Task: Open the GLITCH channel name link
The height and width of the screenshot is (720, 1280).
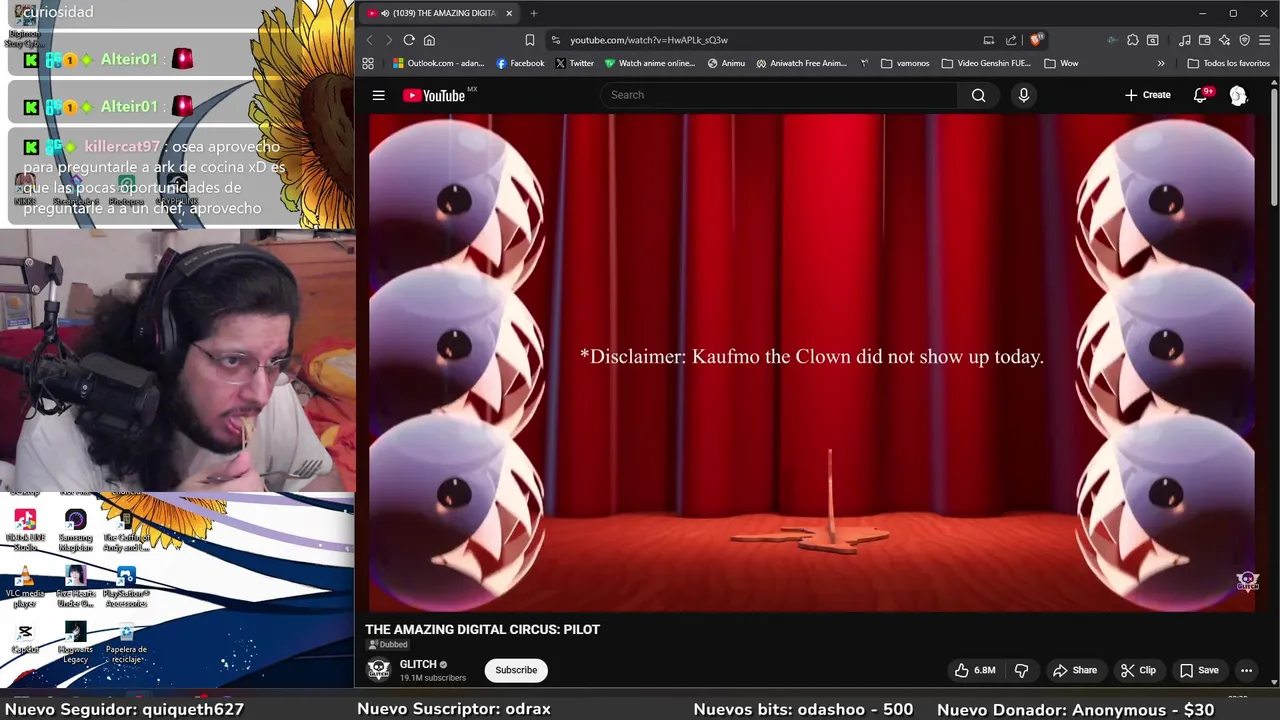Action: point(418,664)
